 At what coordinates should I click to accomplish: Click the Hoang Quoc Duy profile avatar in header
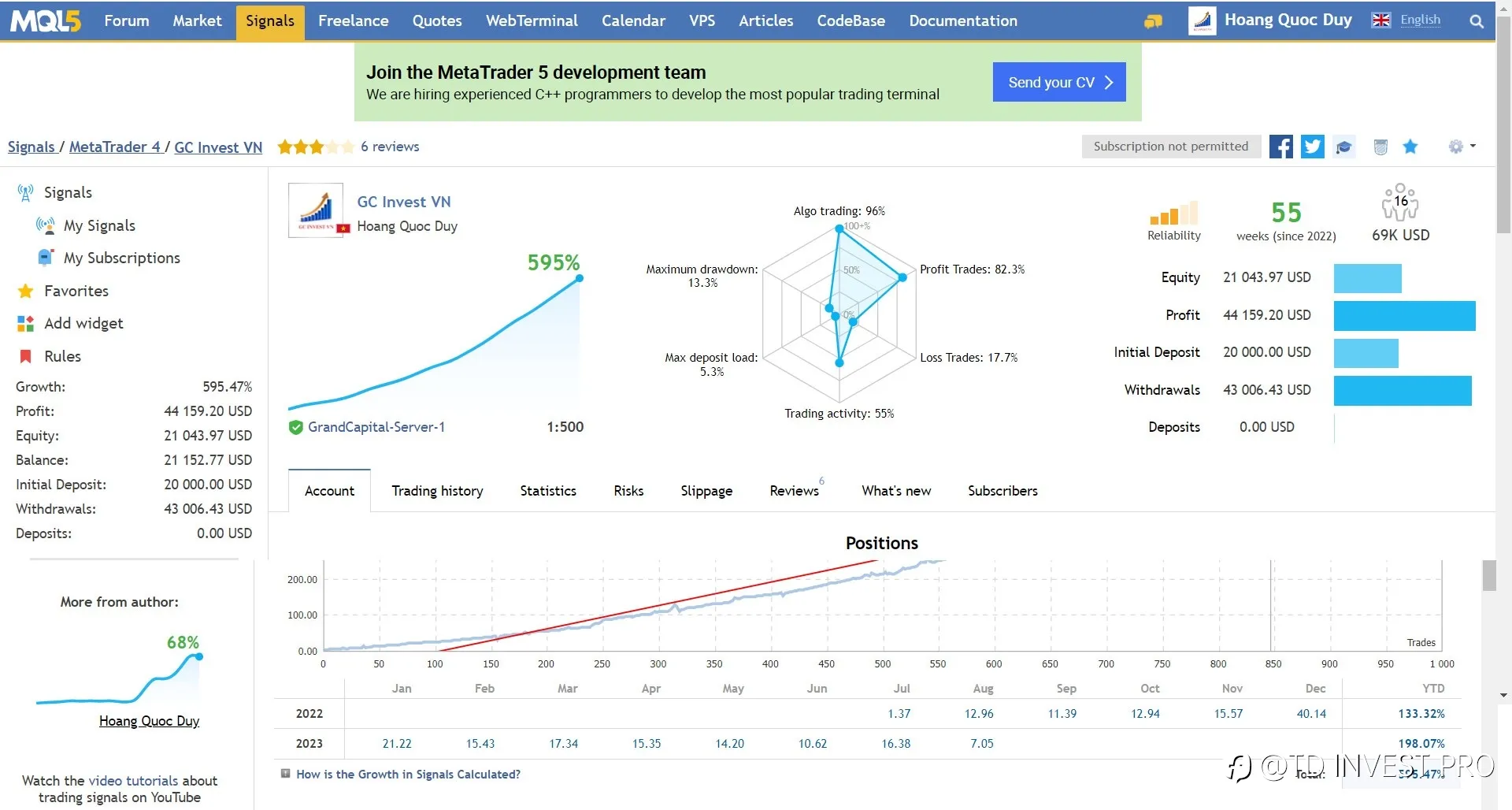click(1202, 20)
